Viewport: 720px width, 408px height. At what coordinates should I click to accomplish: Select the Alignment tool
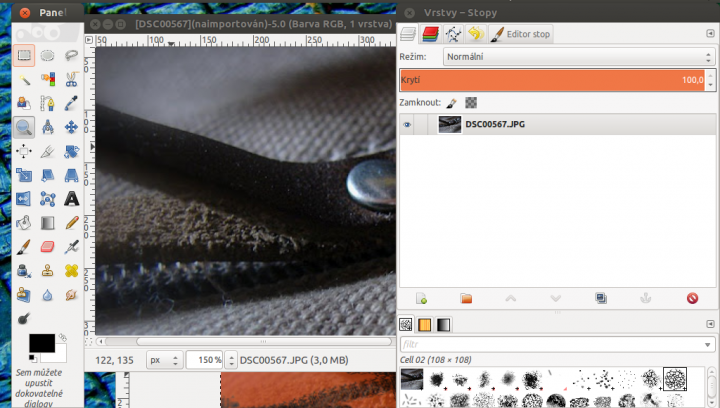point(24,151)
